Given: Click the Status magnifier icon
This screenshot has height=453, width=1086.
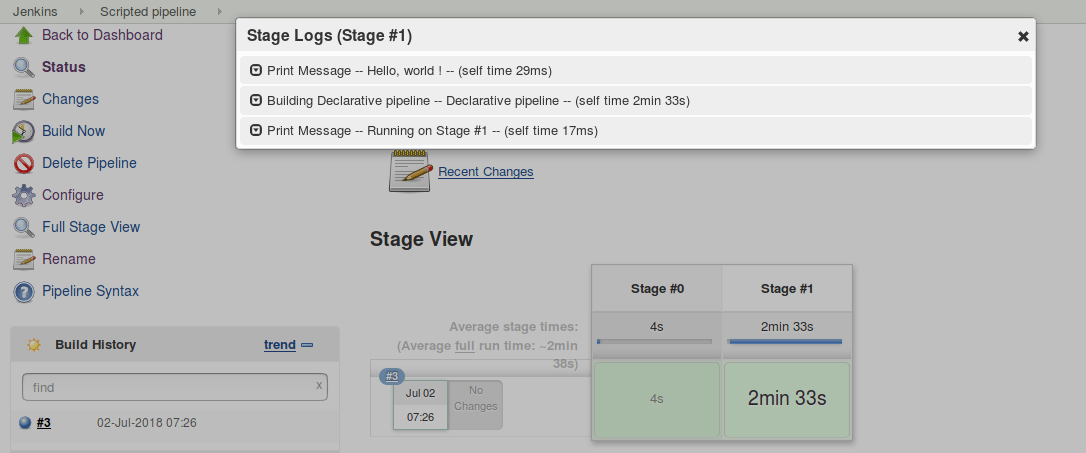Looking at the screenshot, I should (24, 67).
